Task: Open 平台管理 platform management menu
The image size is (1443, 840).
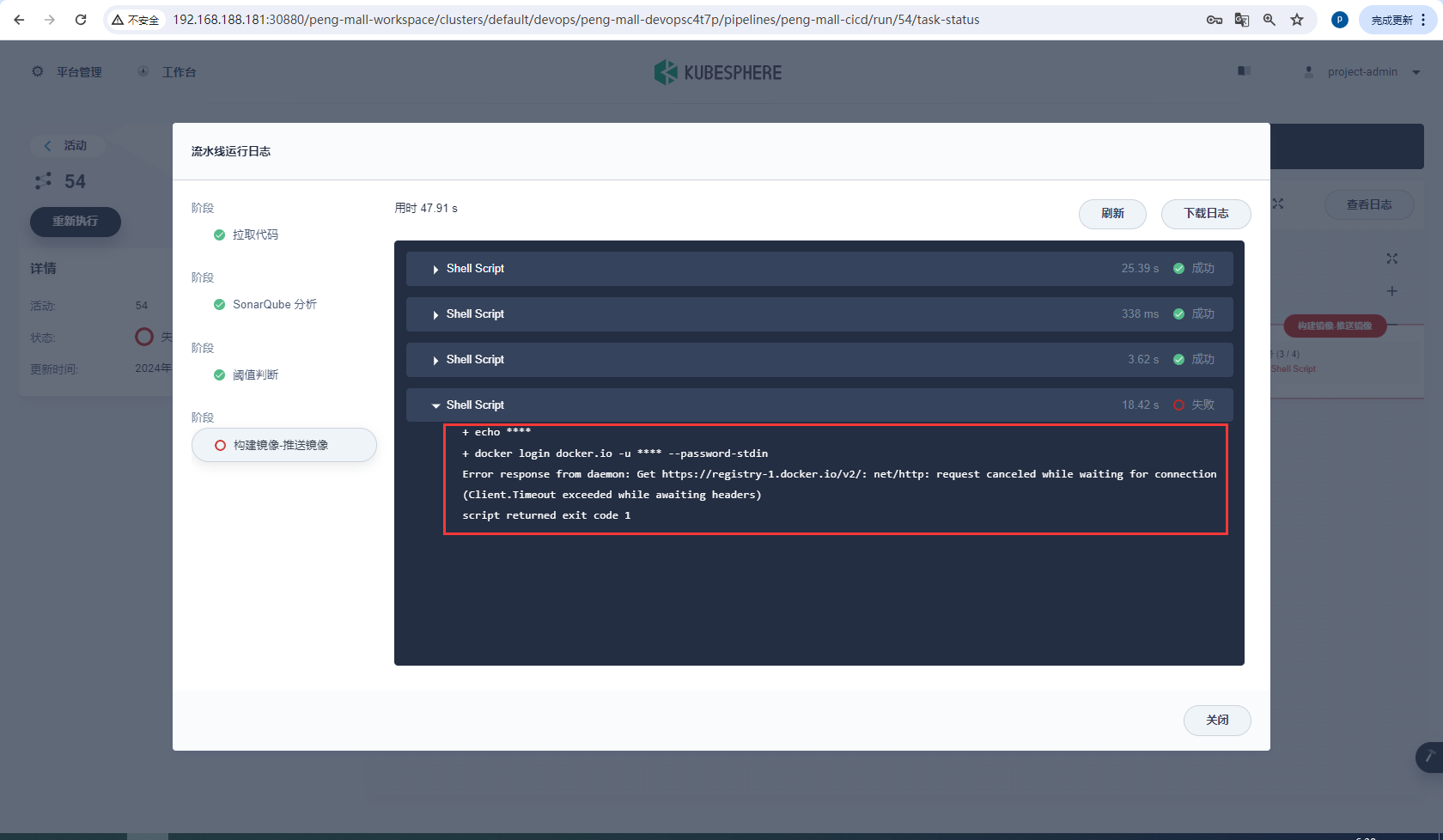Action: coord(67,72)
